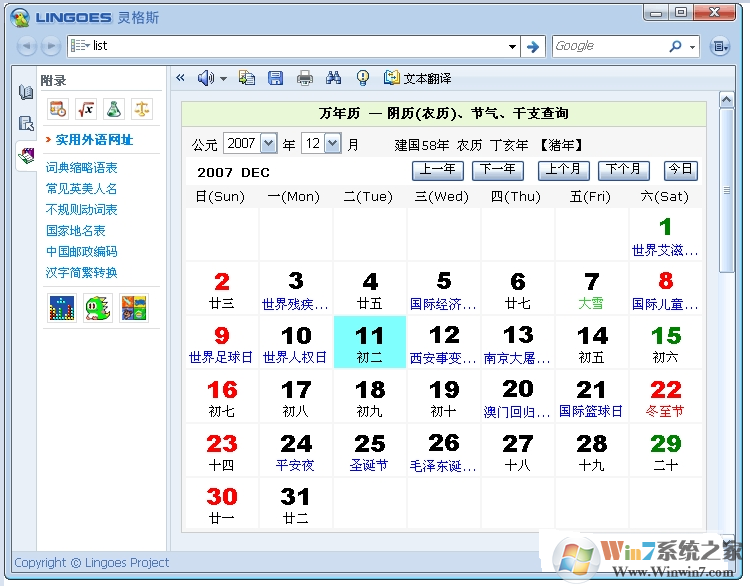Click the save floppy disk icon
The image size is (750, 586).
click(275, 78)
